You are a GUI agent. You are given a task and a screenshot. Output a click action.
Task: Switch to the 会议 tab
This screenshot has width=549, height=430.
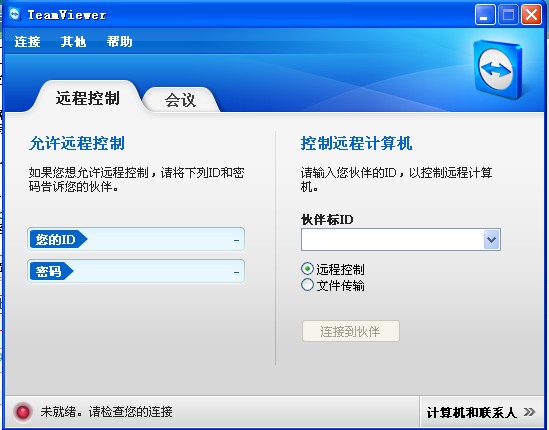[x=180, y=100]
